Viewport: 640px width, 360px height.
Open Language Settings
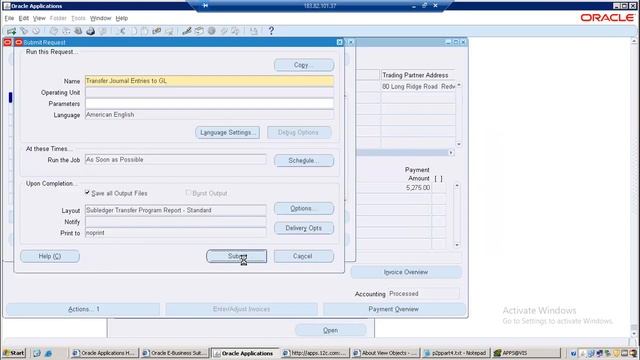click(227, 133)
